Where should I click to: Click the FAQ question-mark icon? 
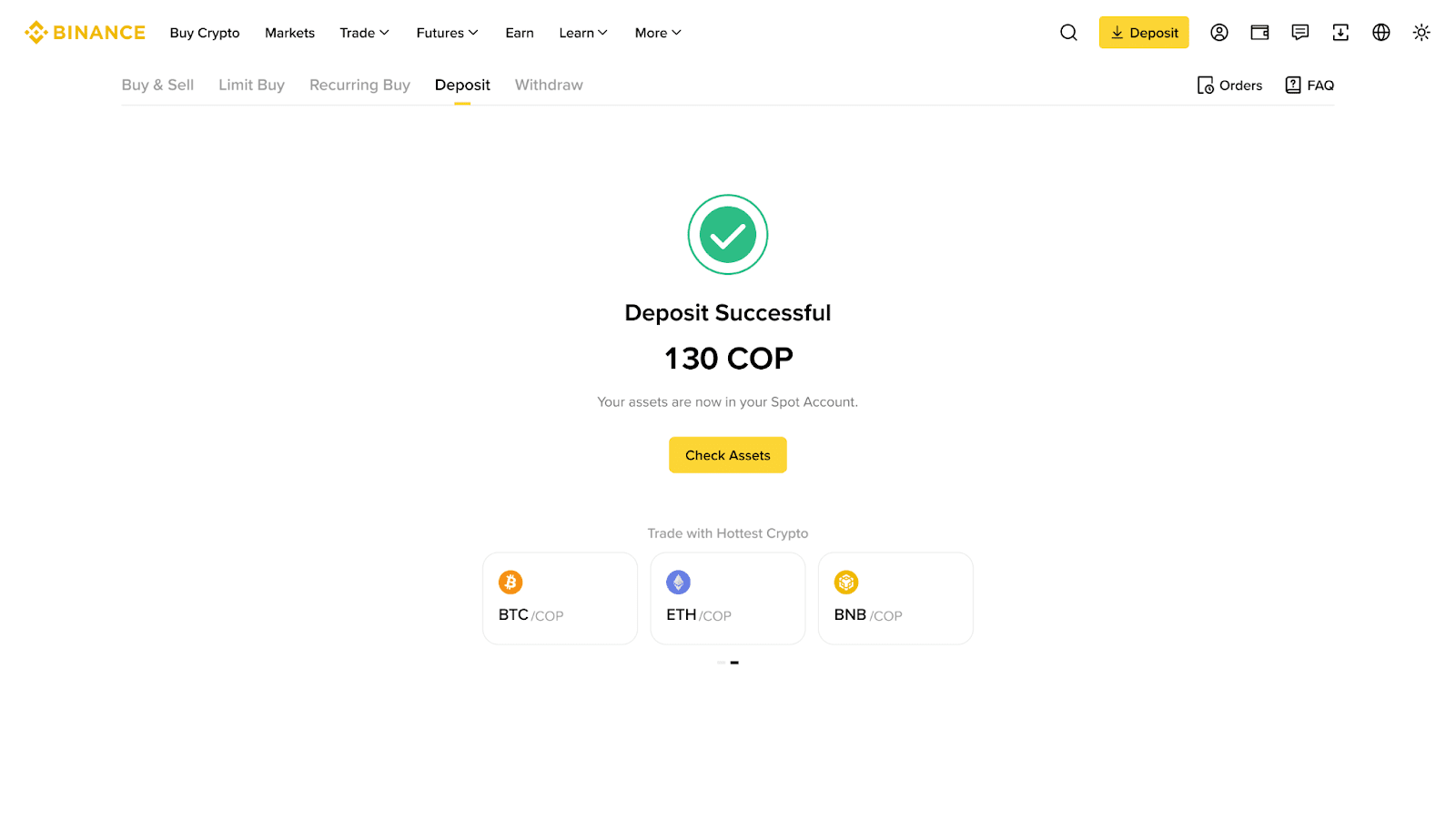tap(1293, 85)
